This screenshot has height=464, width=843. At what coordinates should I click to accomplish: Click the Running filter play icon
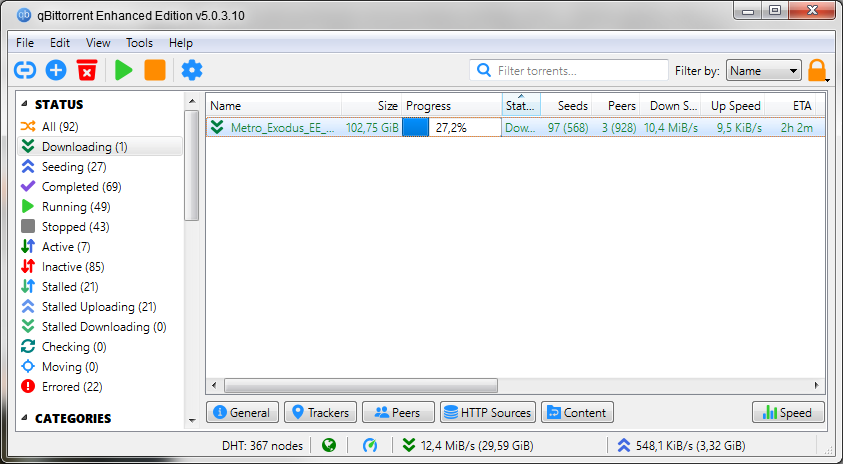pyautogui.click(x=28, y=206)
